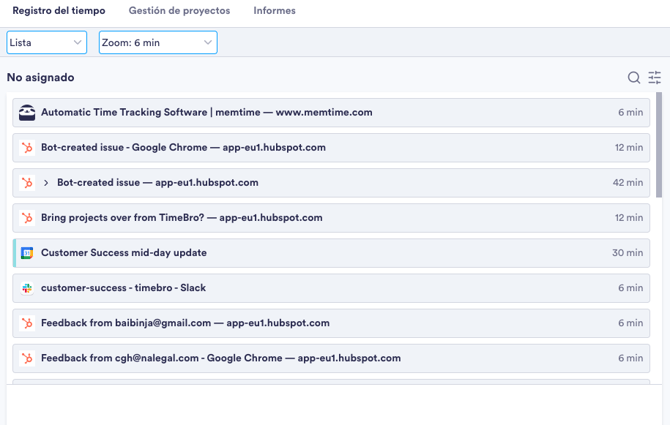Click HubSpot icon next to cgh@nalegal.com feedback

tap(27, 358)
